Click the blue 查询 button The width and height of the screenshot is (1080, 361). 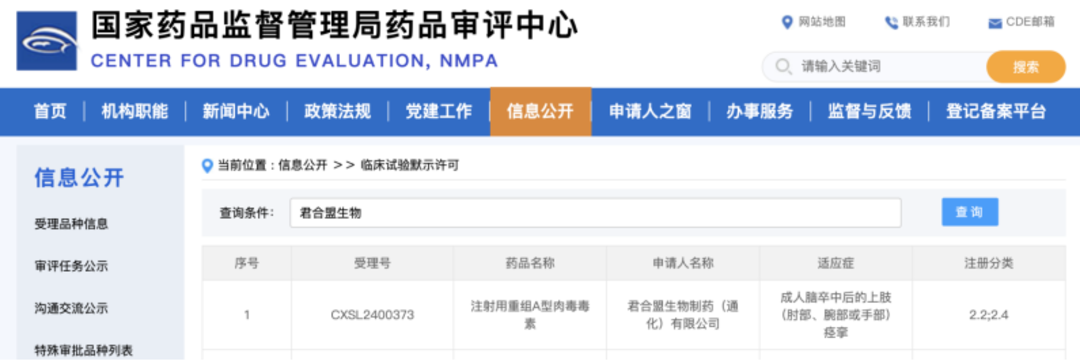click(x=970, y=212)
